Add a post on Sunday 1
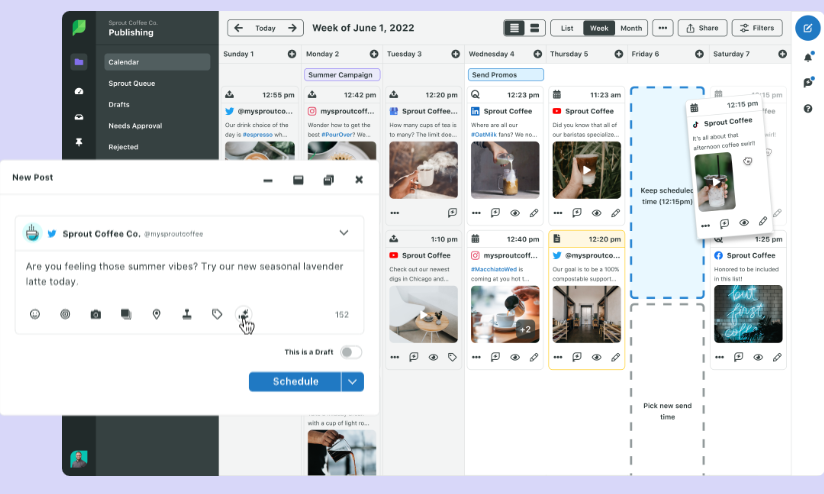This screenshot has height=494, width=824. [x=292, y=54]
